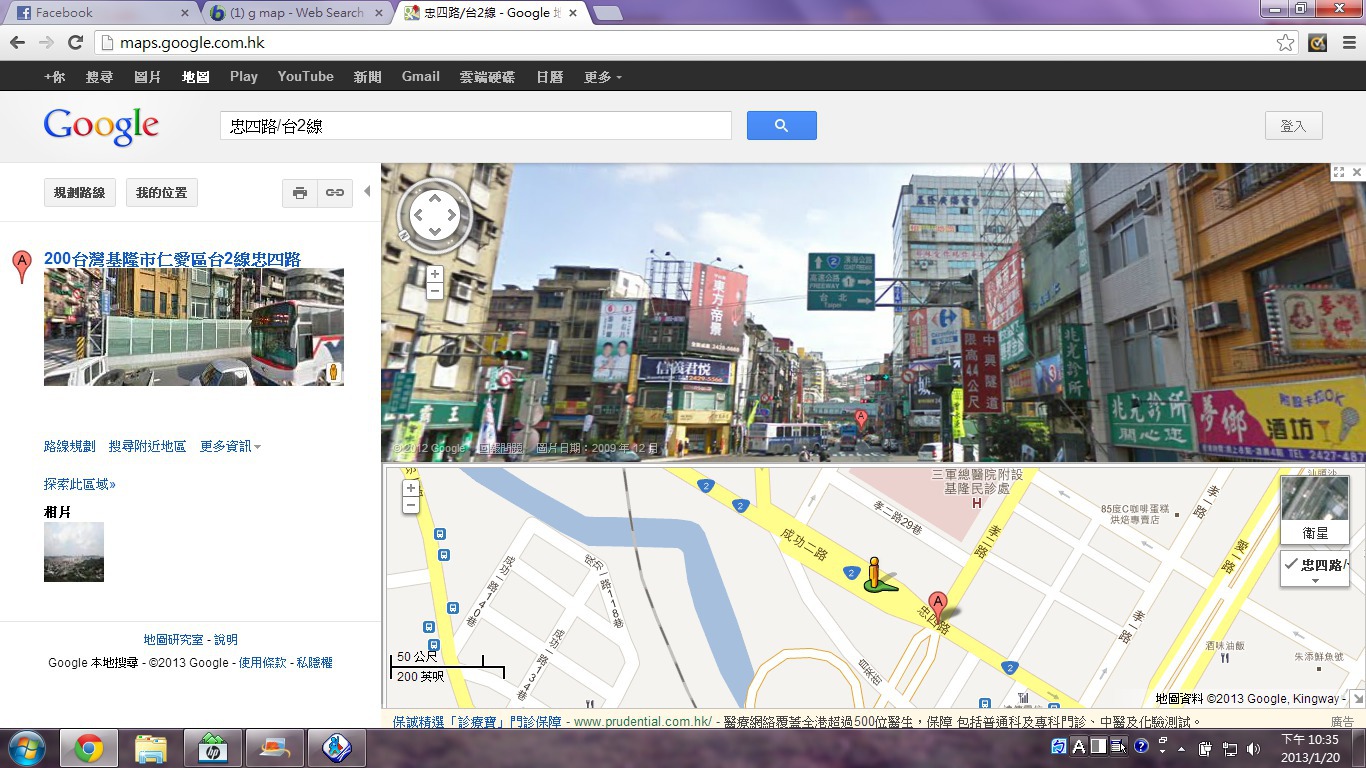Viewport: 1366px width, 768px height.
Task: Open the prudential.com.hk ad link
Action: coord(642,721)
